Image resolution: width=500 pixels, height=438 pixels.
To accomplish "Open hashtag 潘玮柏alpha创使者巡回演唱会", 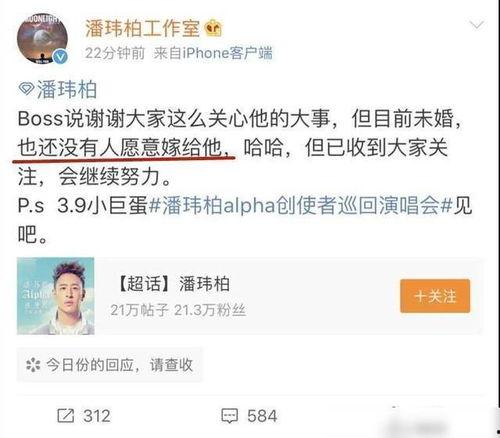I will [300, 205].
